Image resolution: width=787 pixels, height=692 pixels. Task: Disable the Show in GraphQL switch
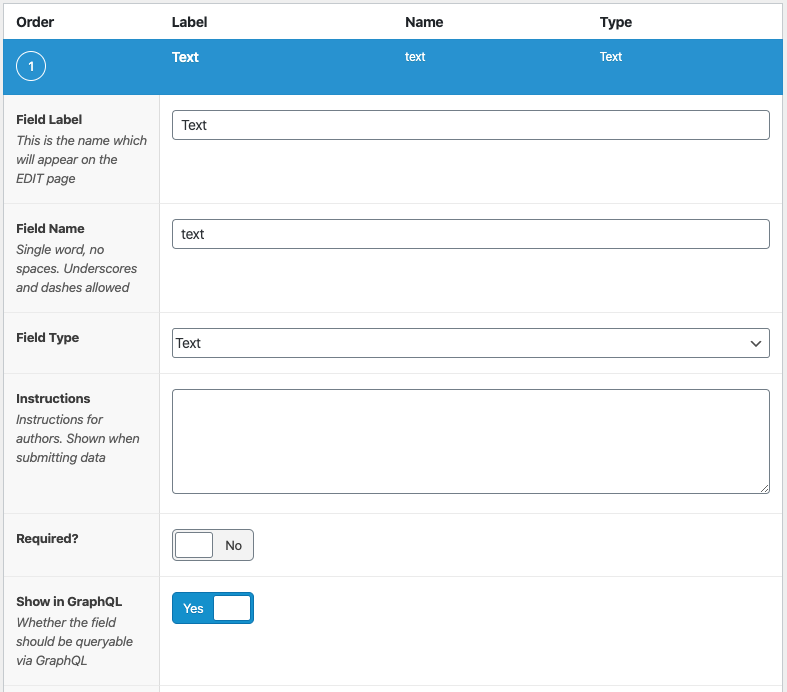213,608
